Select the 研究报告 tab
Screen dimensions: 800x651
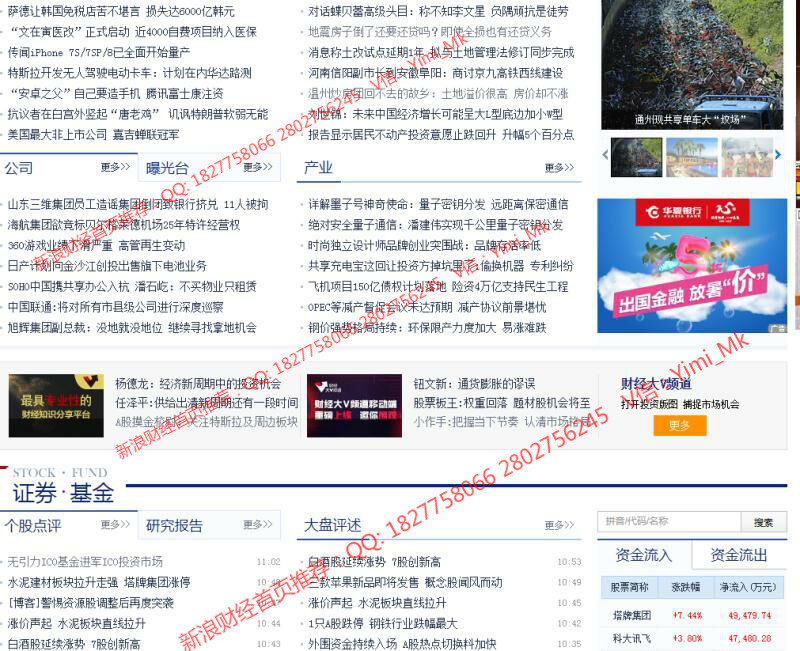(174, 525)
